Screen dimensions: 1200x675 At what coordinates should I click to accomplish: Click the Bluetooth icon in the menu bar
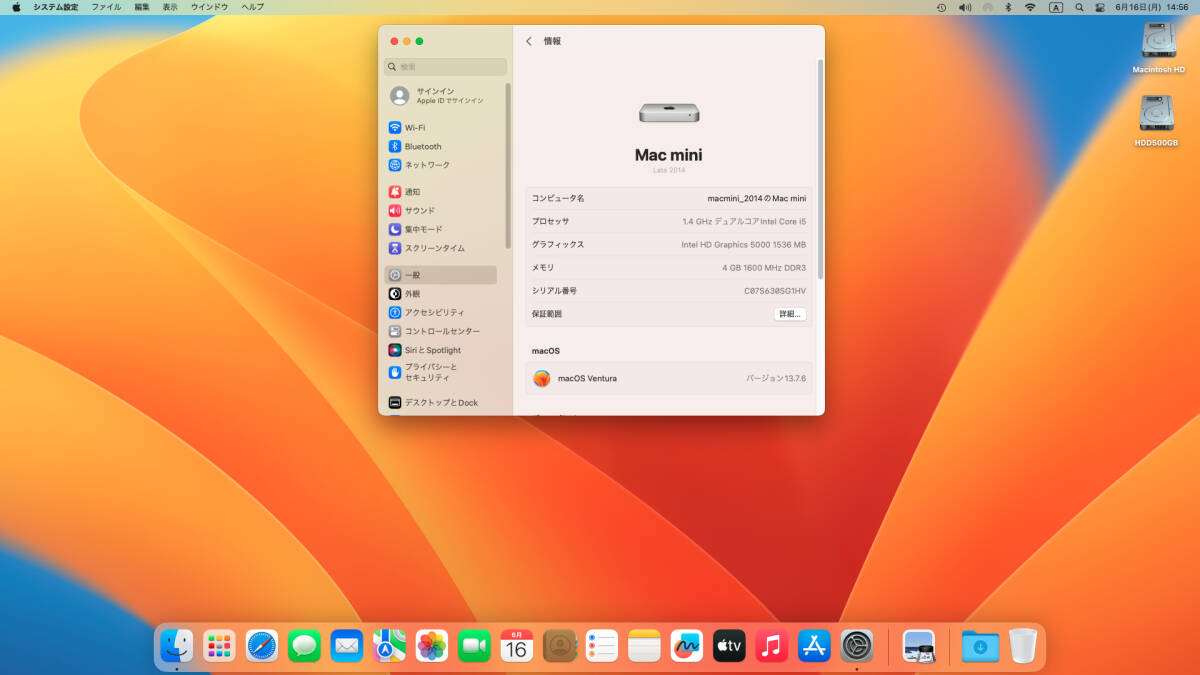(x=1008, y=7)
